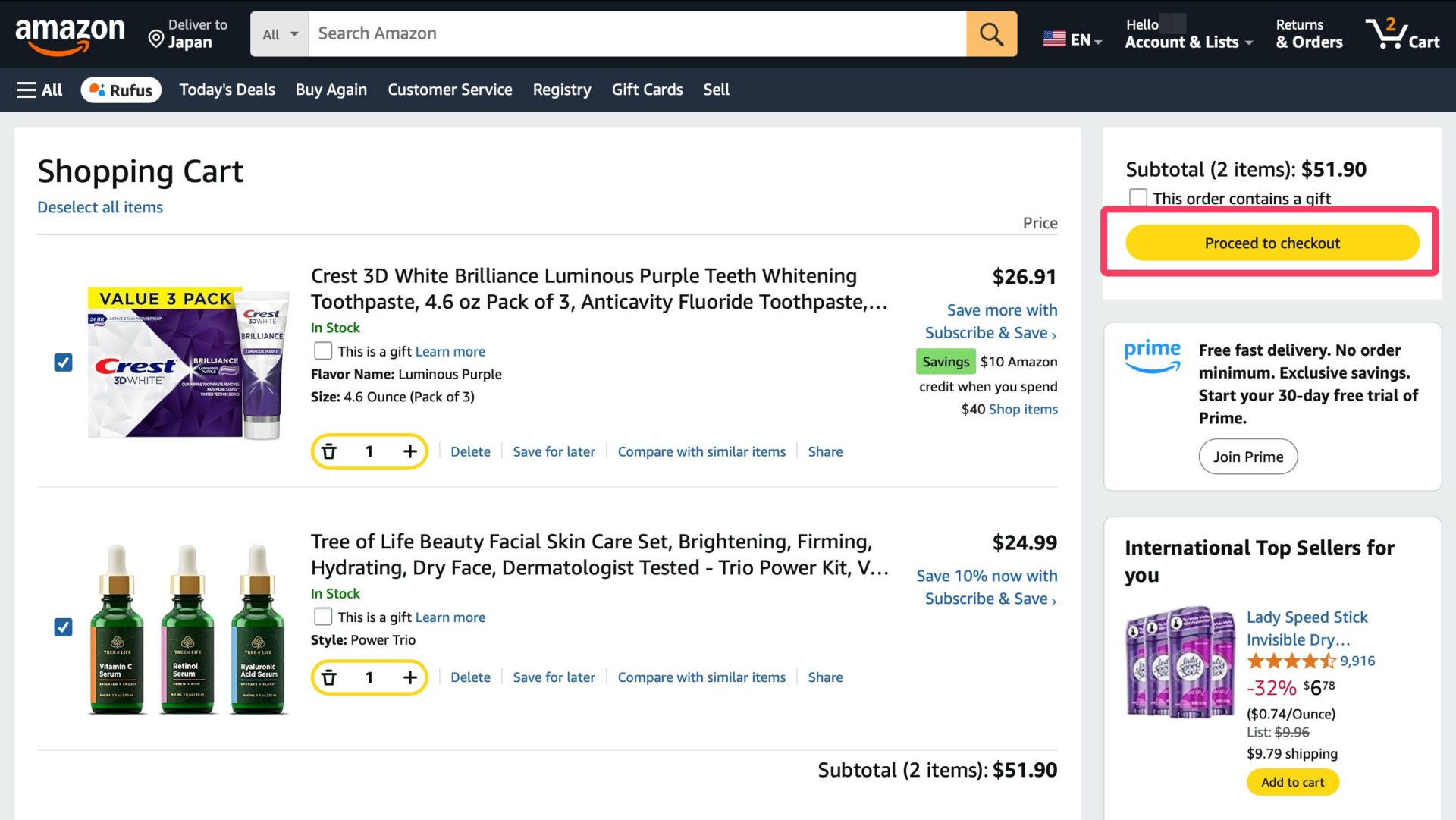Expand Account & Lists menu
Screen dimensions: 1456x820
(1188, 35)
